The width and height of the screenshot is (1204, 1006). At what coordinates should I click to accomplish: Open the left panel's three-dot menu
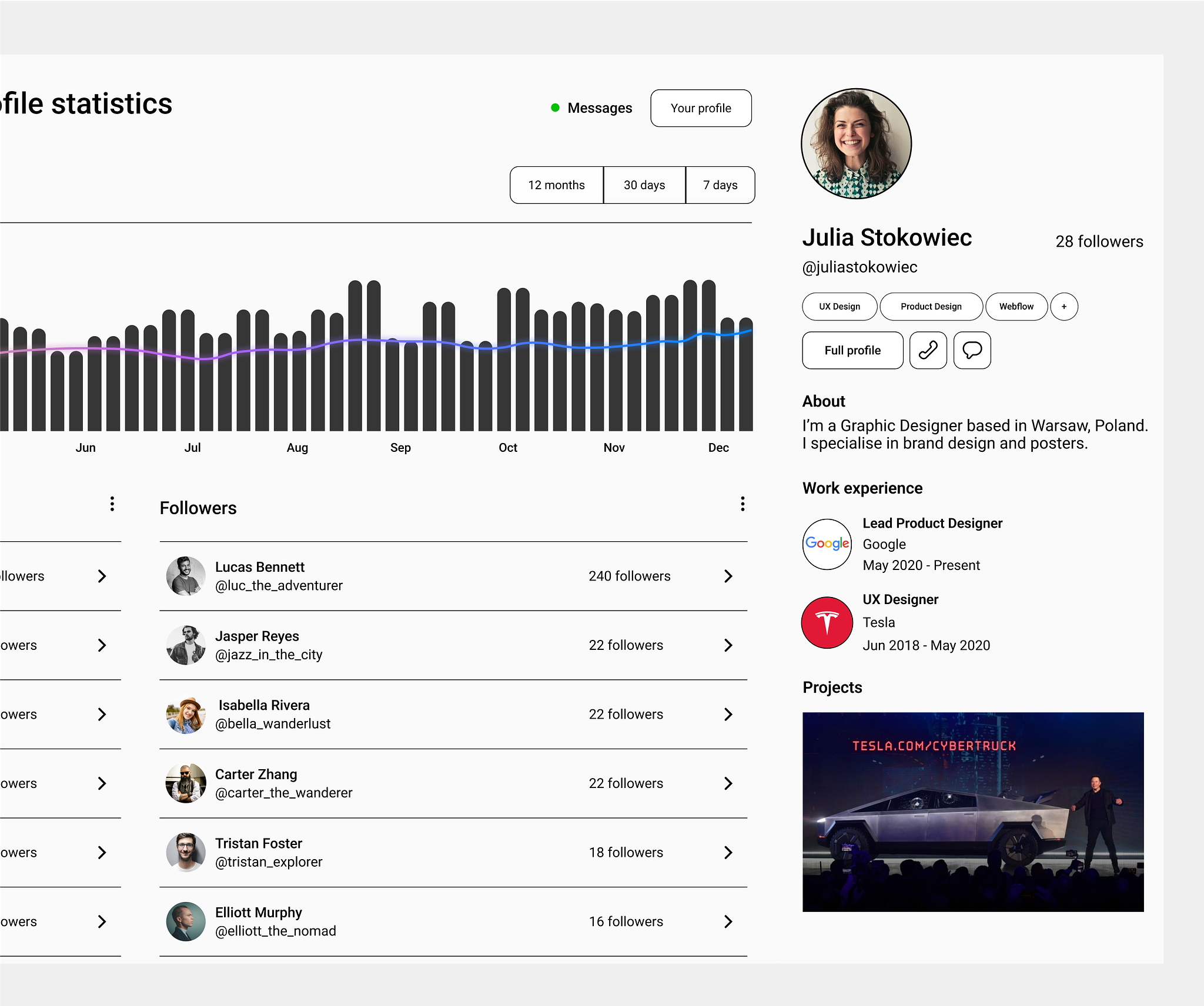(112, 504)
